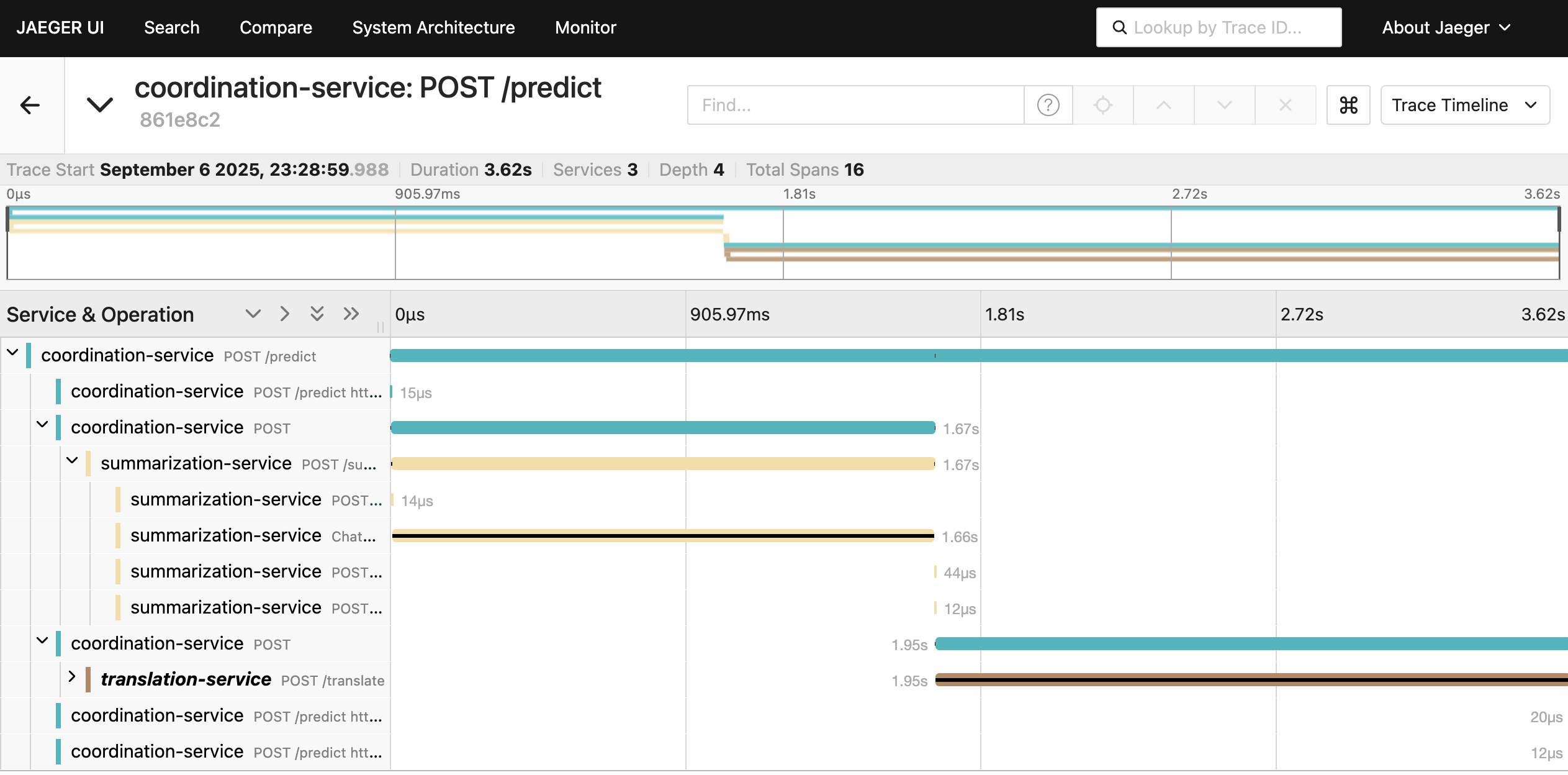Open keyboard shortcuts command icon

point(1348,105)
